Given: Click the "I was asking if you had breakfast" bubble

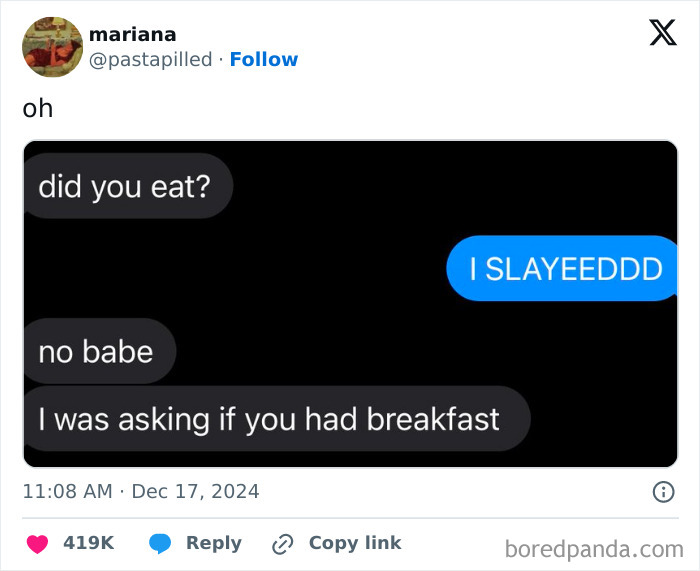Looking at the screenshot, I should click(x=270, y=418).
